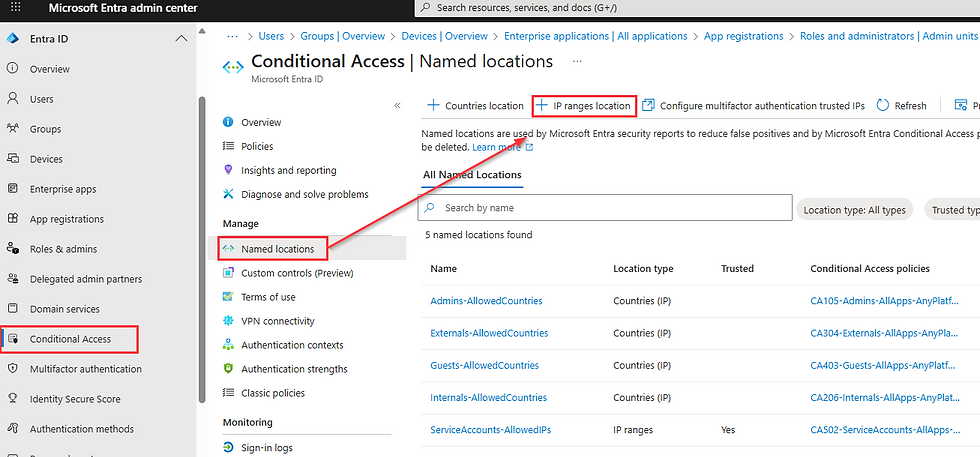Click the Identity Secure Score trophy icon
Image resolution: width=980 pixels, height=457 pixels.
pyautogui.click(x=12, y=399)
